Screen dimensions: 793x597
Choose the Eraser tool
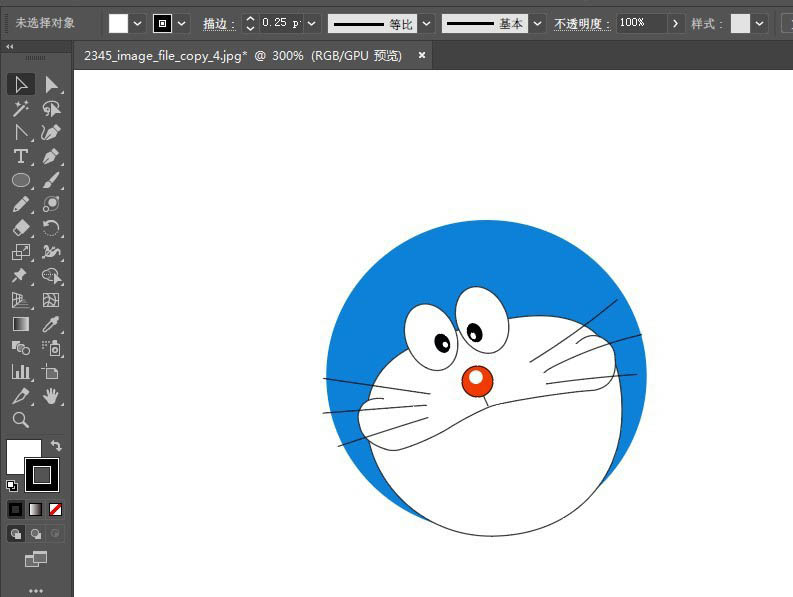[21, 228]
